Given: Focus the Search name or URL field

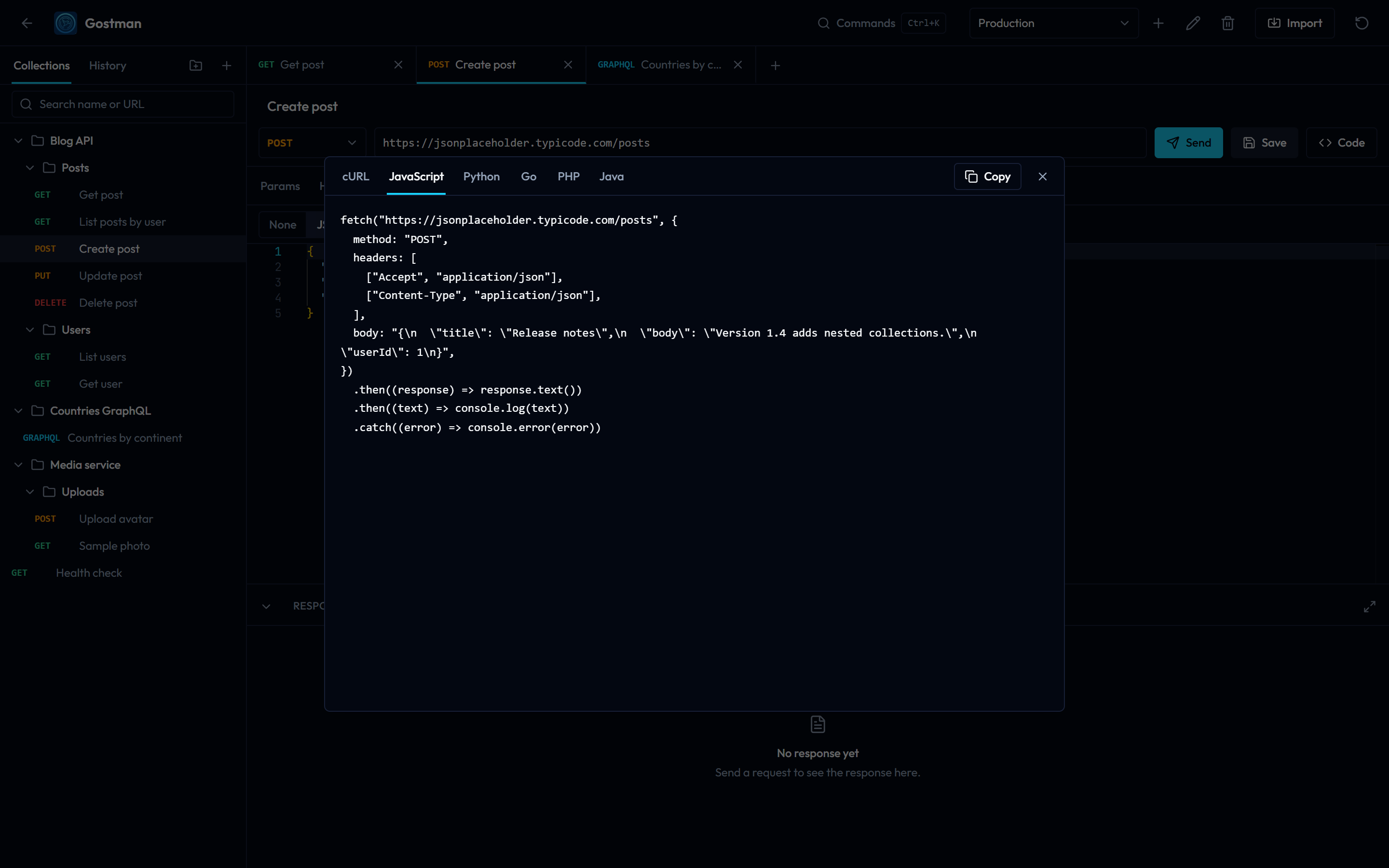Looking at the screenshot, I should tap(123, 104).
